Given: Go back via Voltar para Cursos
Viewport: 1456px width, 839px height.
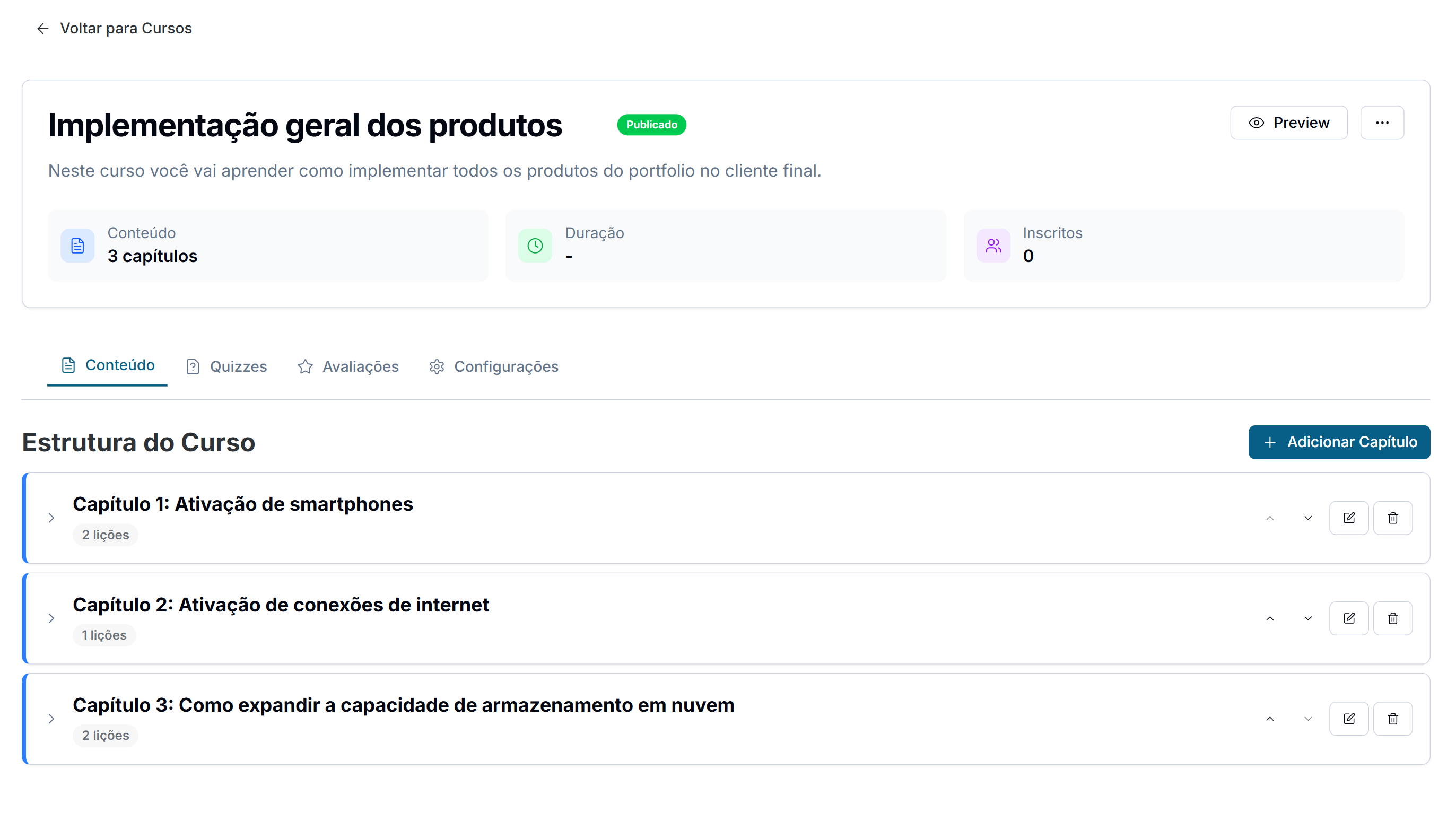Looking at the screenshot, I should pyautogui.click(x=114, y=28).
